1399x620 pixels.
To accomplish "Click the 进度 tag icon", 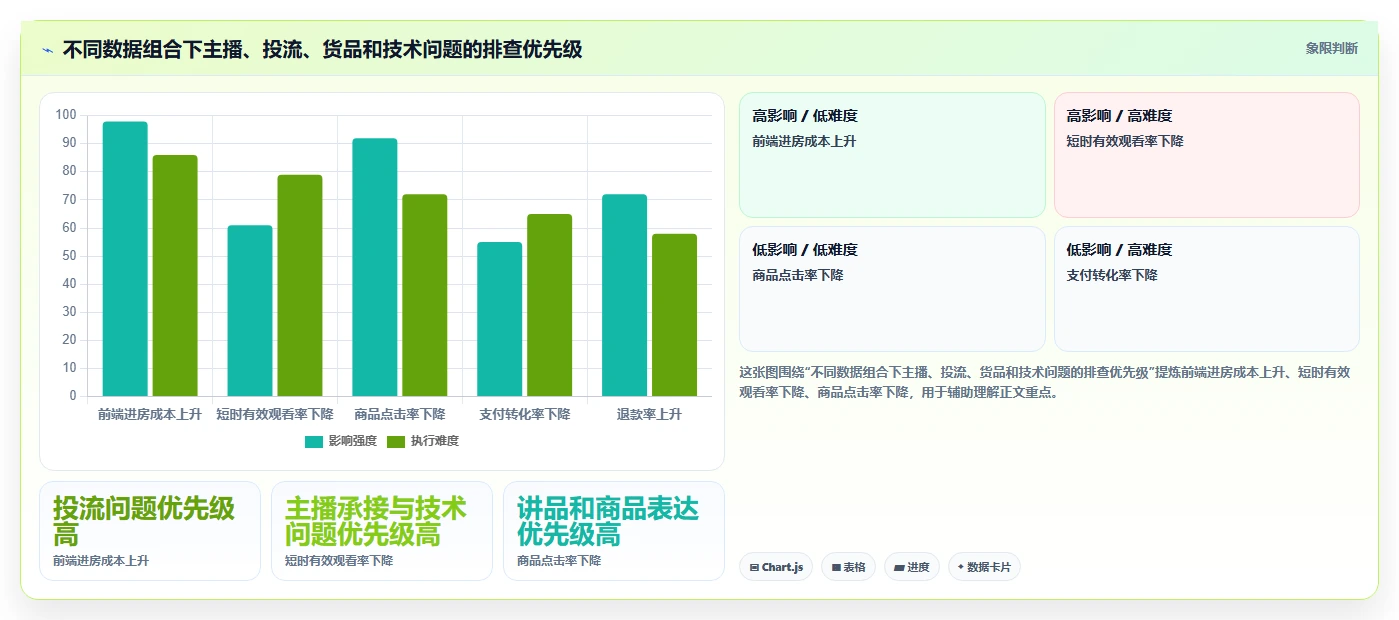I will tap(899, 568).
